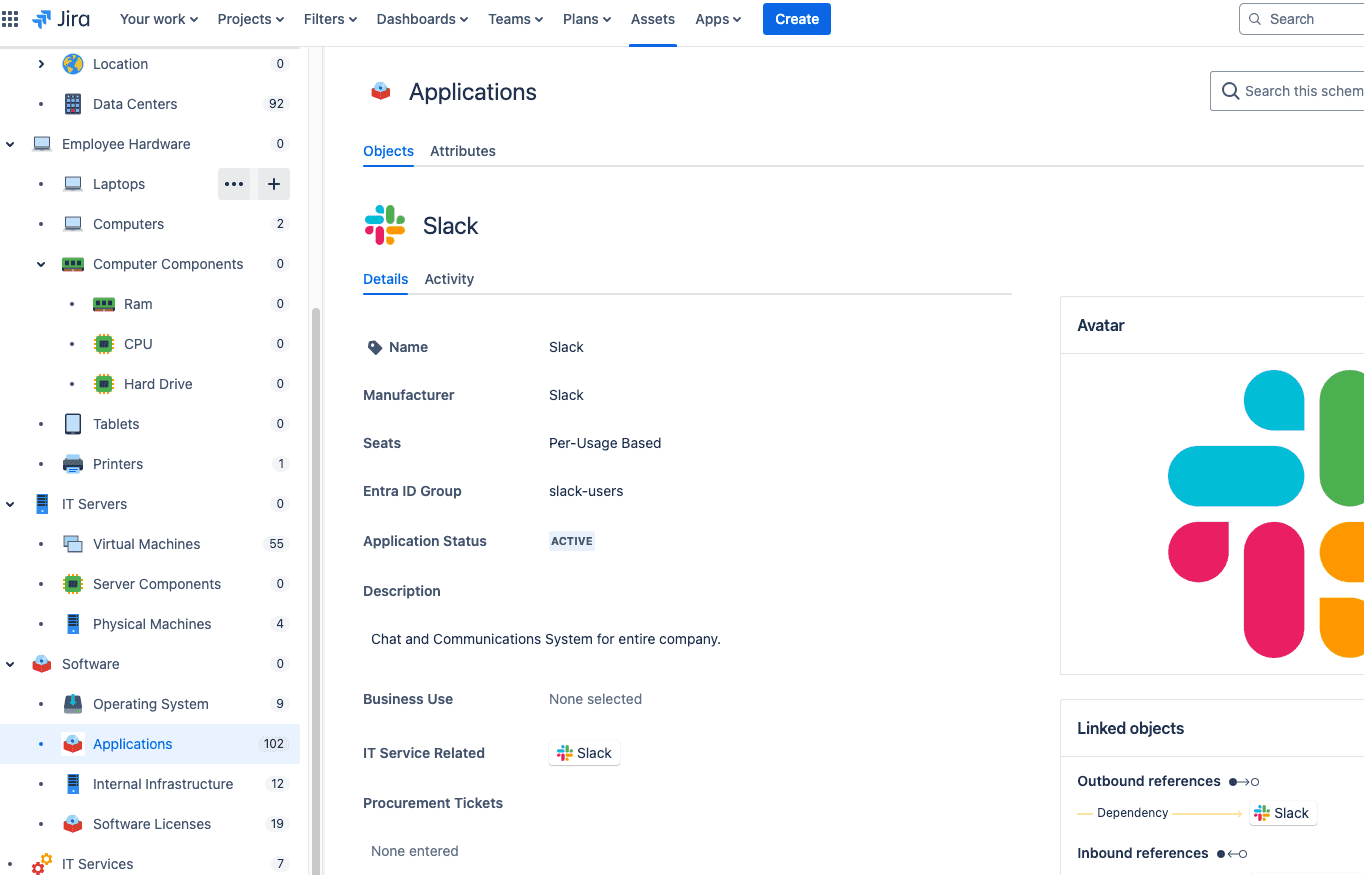Click the plus icon next to Laptops

click(x=274, y=184)
